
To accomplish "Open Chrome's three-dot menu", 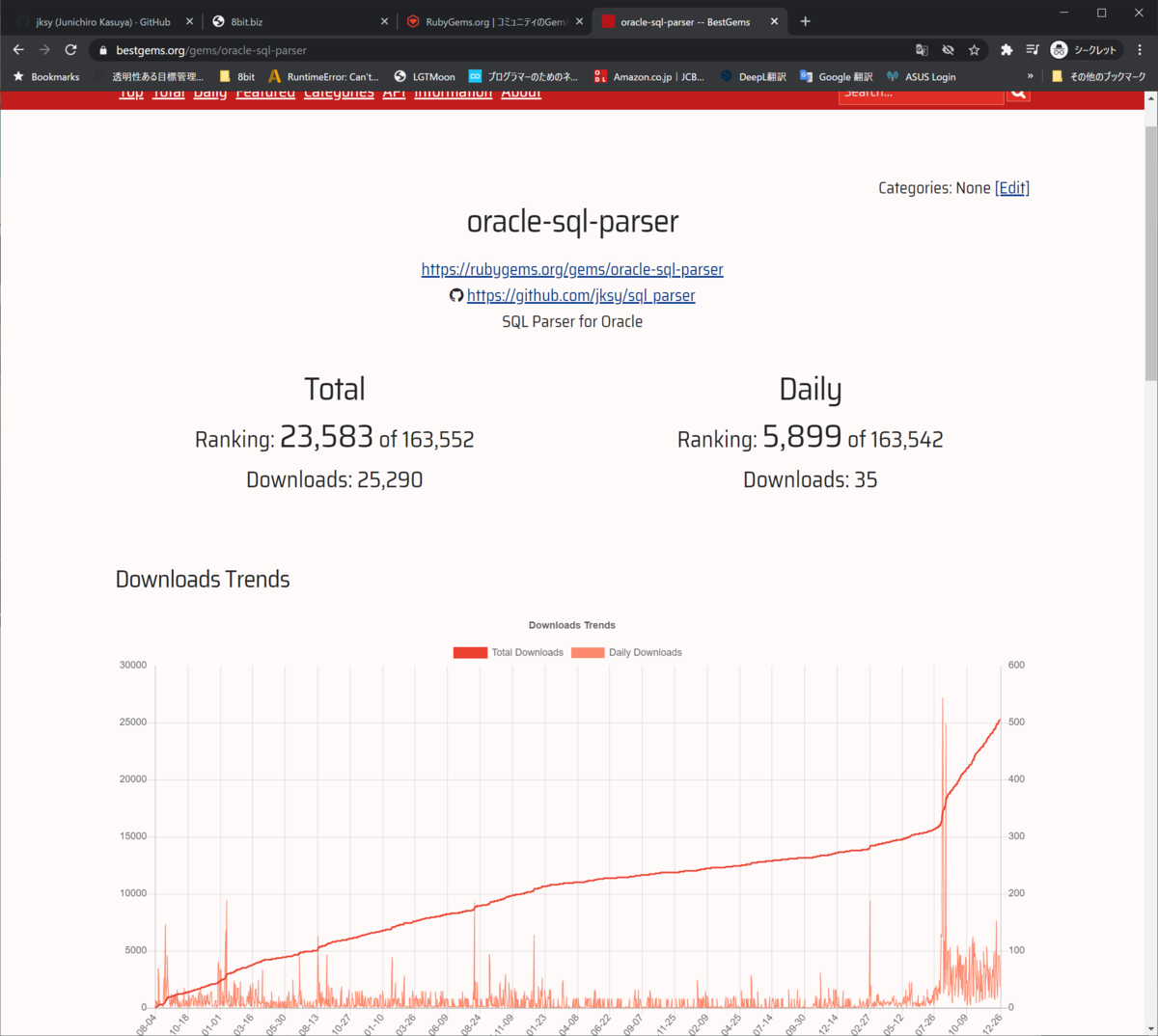I will coord(1141,49).
